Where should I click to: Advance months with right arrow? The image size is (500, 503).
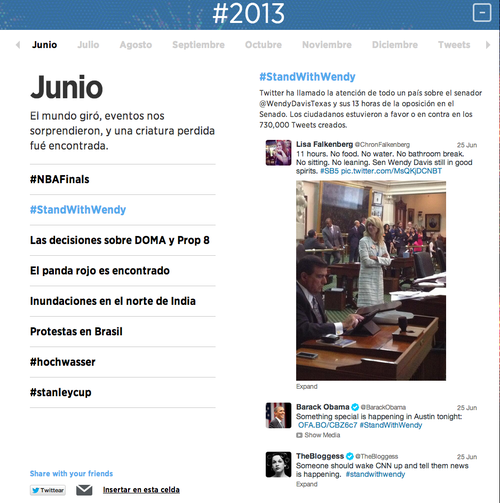[488, 45]
